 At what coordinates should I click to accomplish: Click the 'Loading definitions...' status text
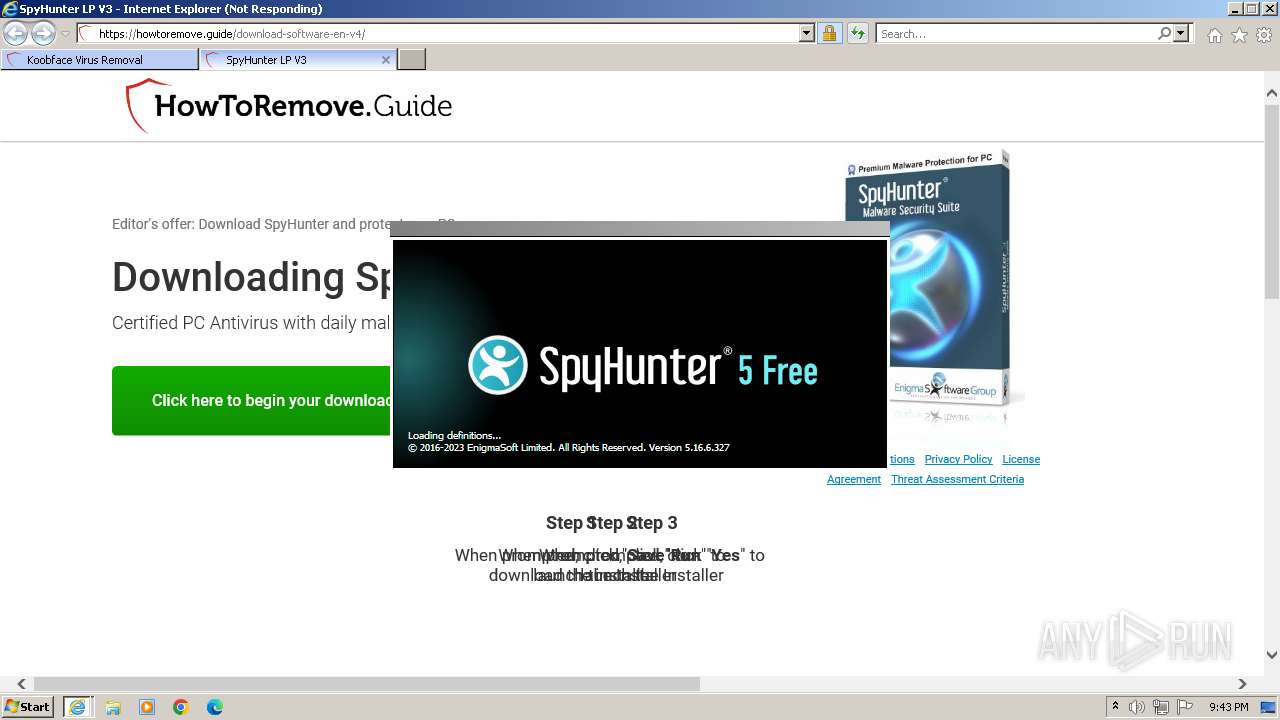(x=454, y=436)
